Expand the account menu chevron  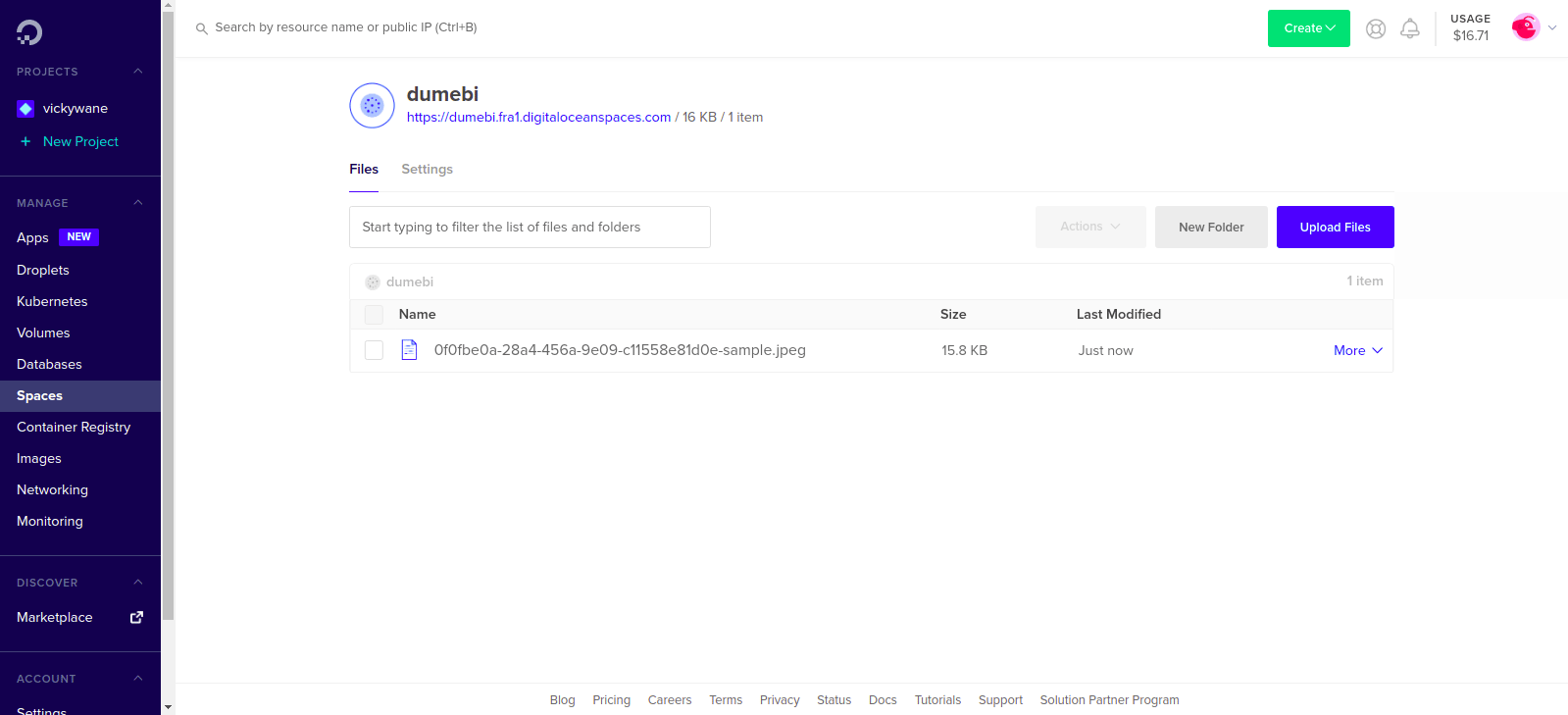[x=1552, y=27]
